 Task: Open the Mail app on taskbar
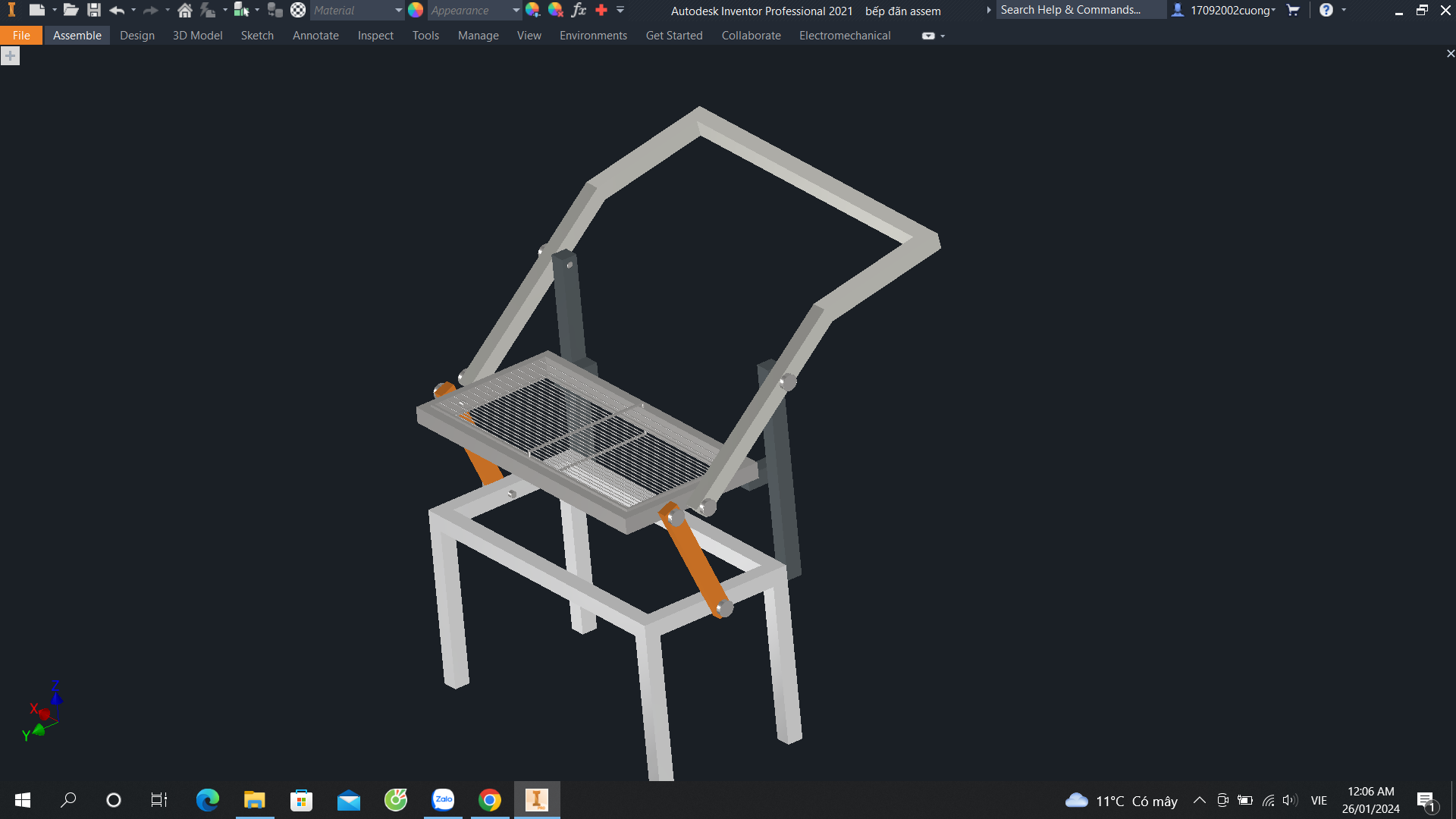(x=349, y=800)
